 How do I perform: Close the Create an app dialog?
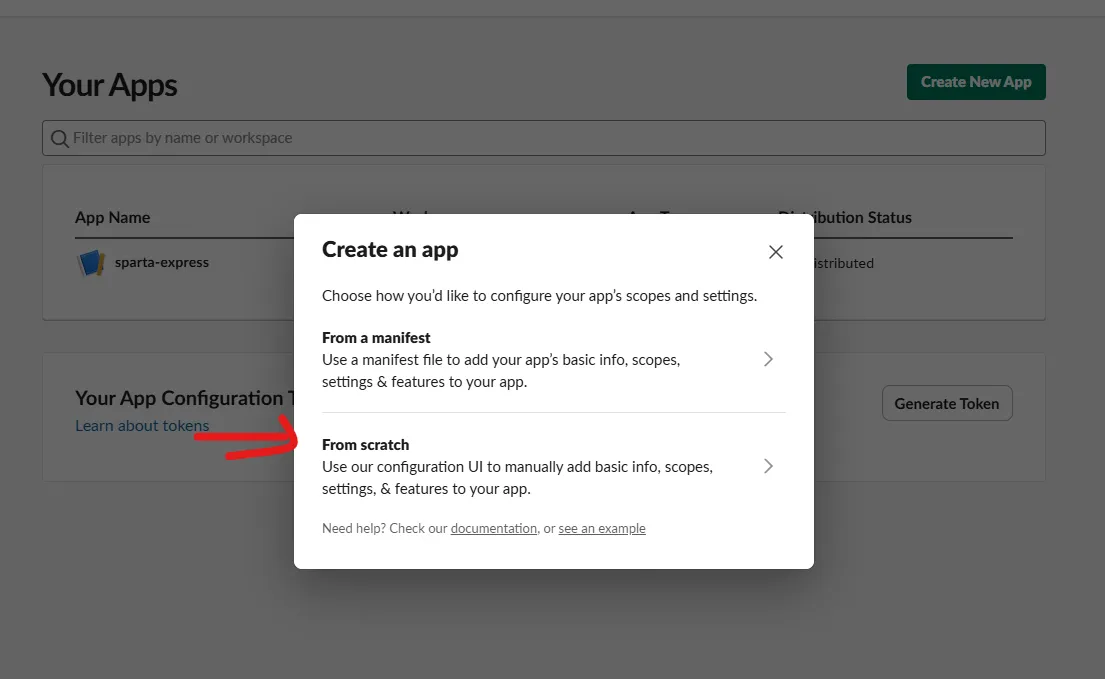[775, 252]
